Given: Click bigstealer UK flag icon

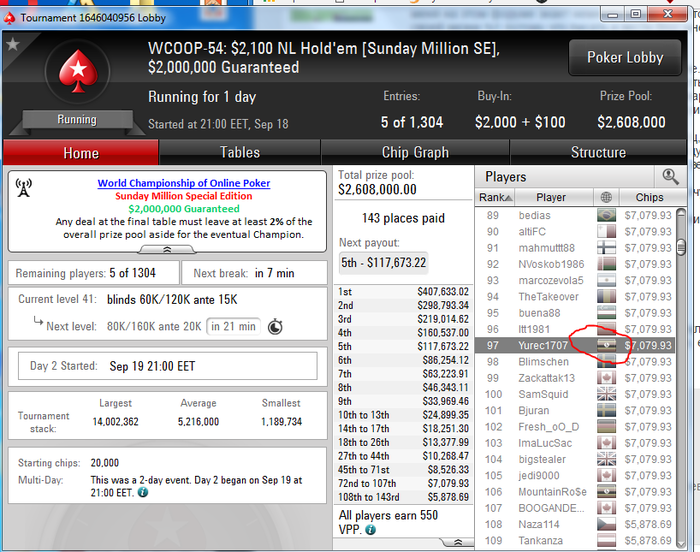Looking at the screenshot, I should tap(606, 459).
